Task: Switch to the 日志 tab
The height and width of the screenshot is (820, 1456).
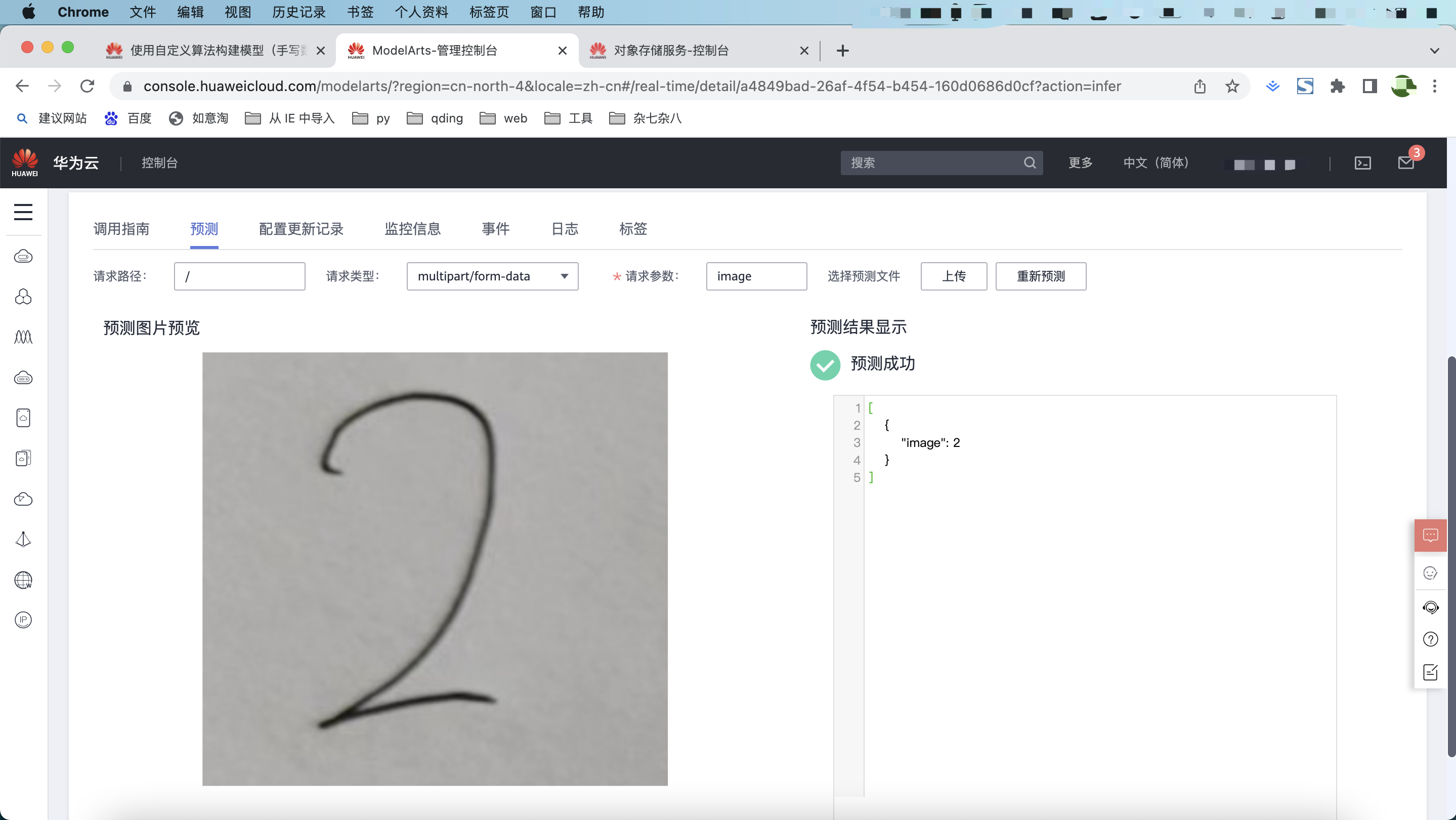Action: (564, 229)
